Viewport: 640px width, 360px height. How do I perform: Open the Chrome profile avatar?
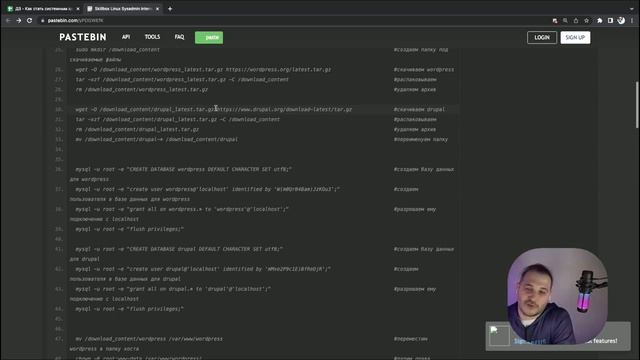[621, 20]
